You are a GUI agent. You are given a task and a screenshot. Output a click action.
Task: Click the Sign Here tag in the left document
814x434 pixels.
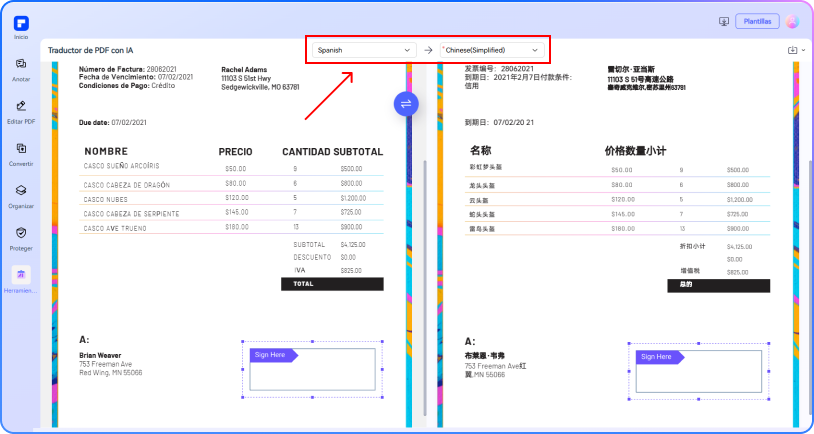pos(274,355)
